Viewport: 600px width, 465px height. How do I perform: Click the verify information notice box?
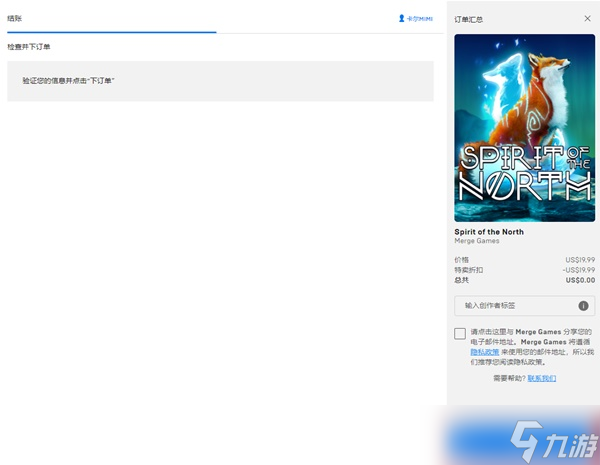(220, 81)
